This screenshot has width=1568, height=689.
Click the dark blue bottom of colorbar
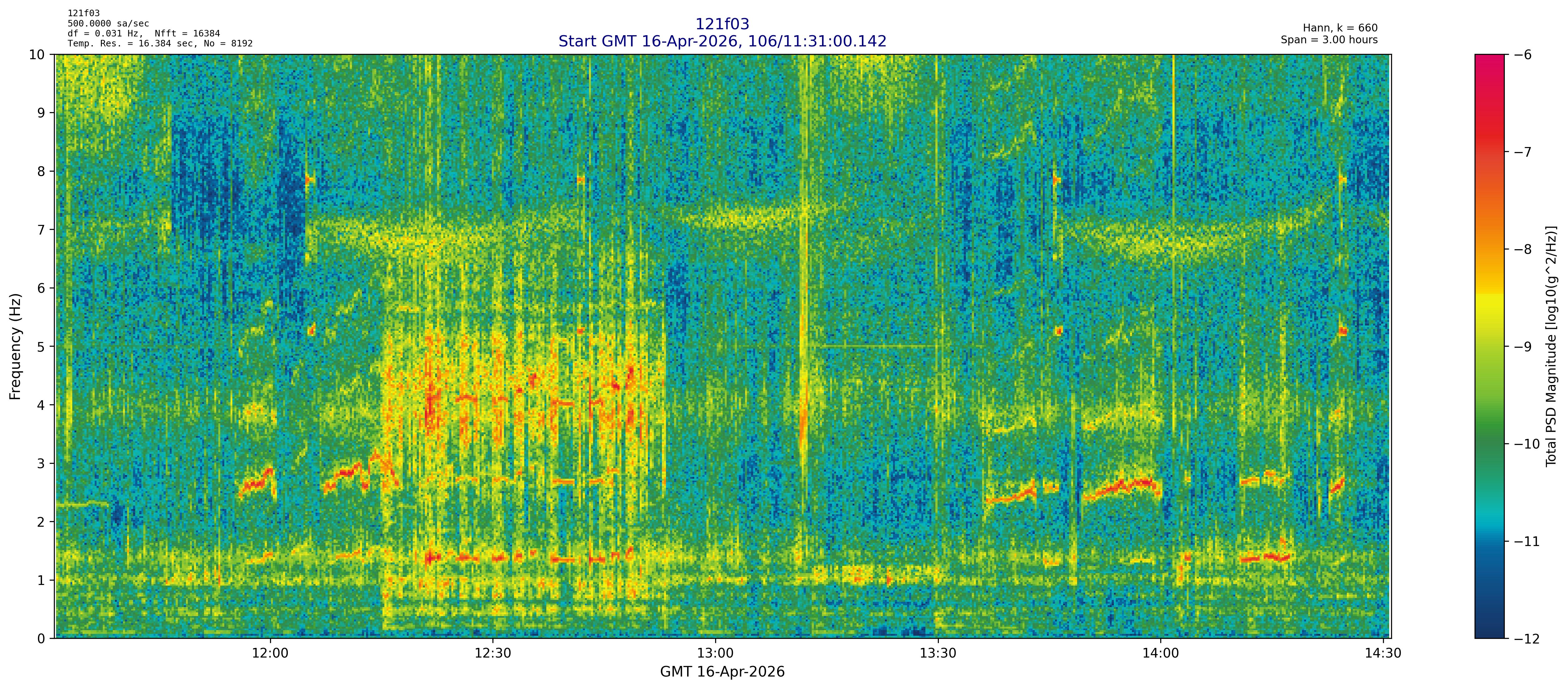pos(1489,630)
